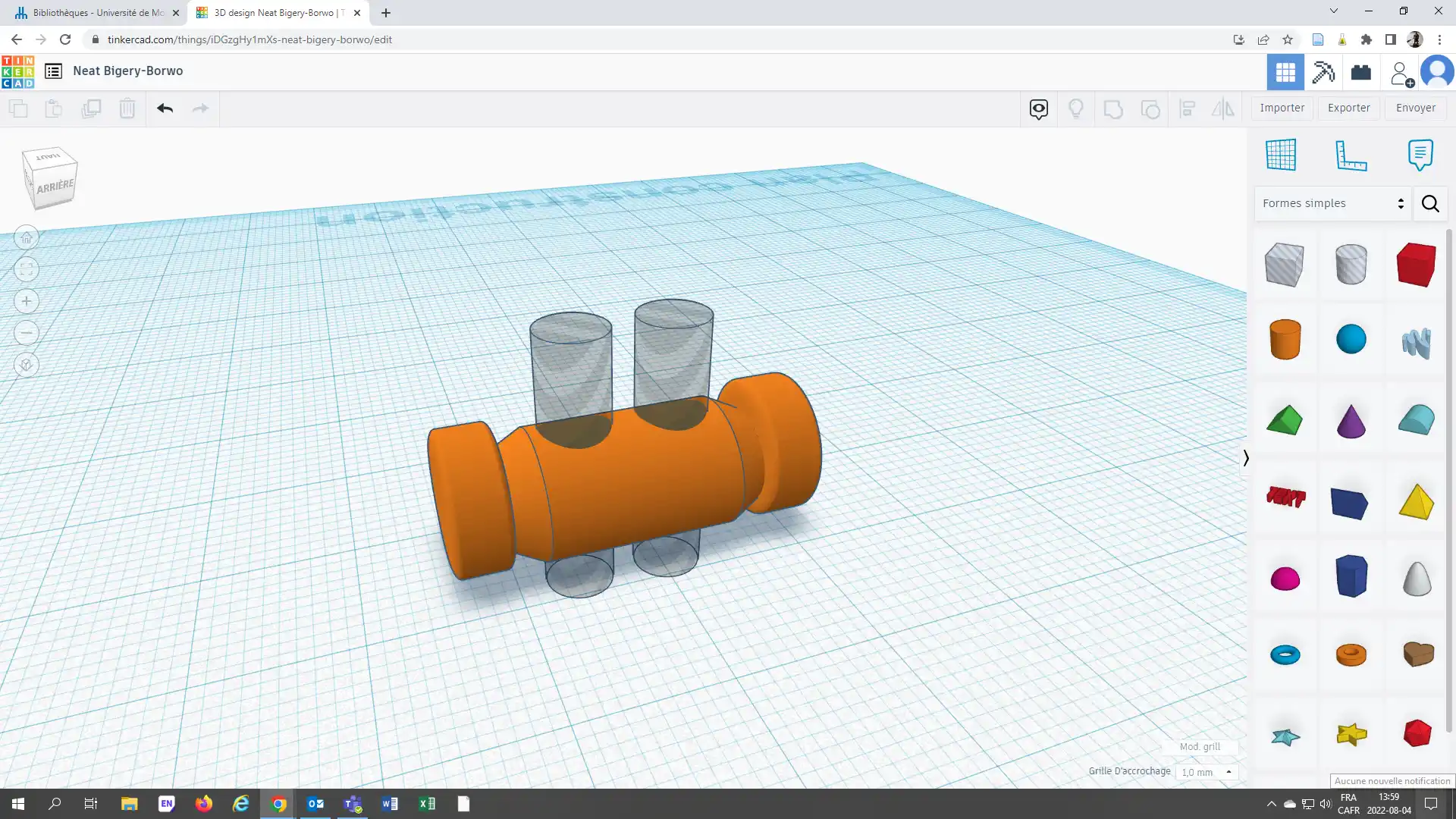The height and width of the screenshot is (819, 1456).
Task: Invite a collaborator with add-person icon
Action: click(x=1401, y=74)
